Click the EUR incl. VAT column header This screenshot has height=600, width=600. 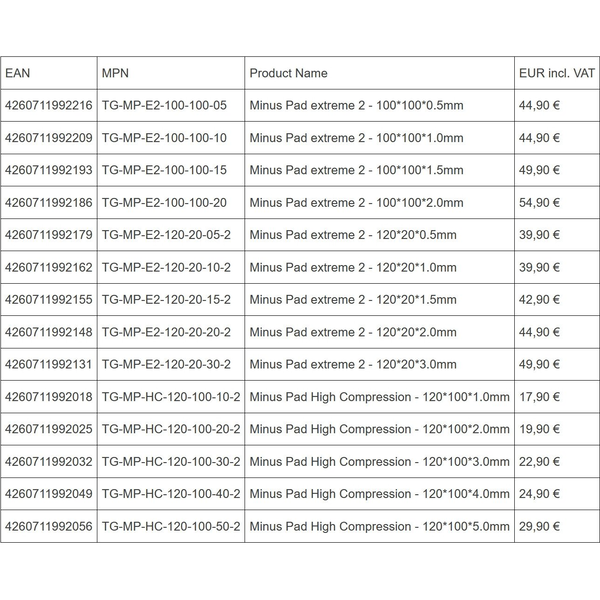557,73
